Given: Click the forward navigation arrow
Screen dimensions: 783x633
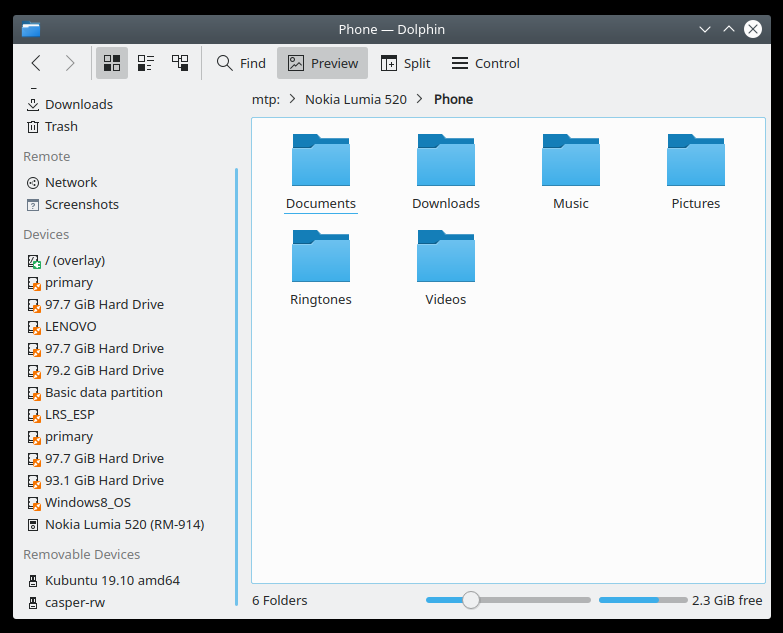Looking at the screenshot, I should [x=69, y=63].
